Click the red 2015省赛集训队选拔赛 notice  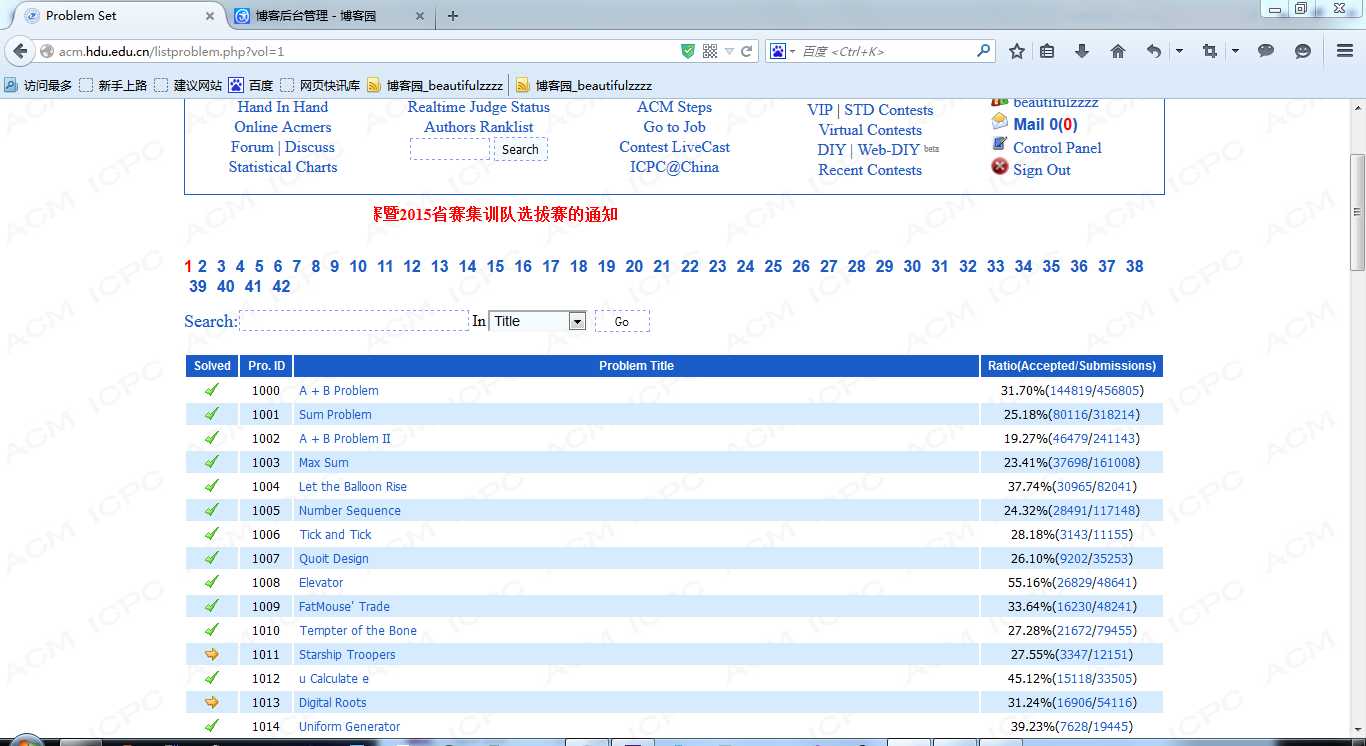[x=495, y=214]
